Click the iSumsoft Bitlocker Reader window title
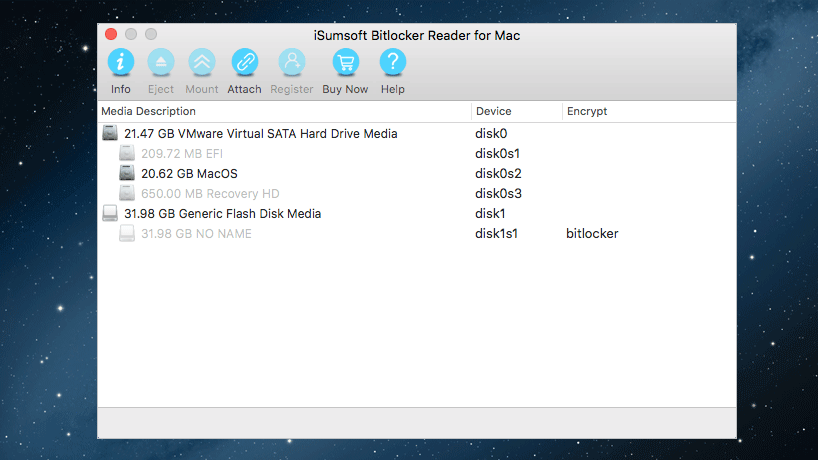Image resolution: width=818 pixels, height=460 pixels. 417,35
